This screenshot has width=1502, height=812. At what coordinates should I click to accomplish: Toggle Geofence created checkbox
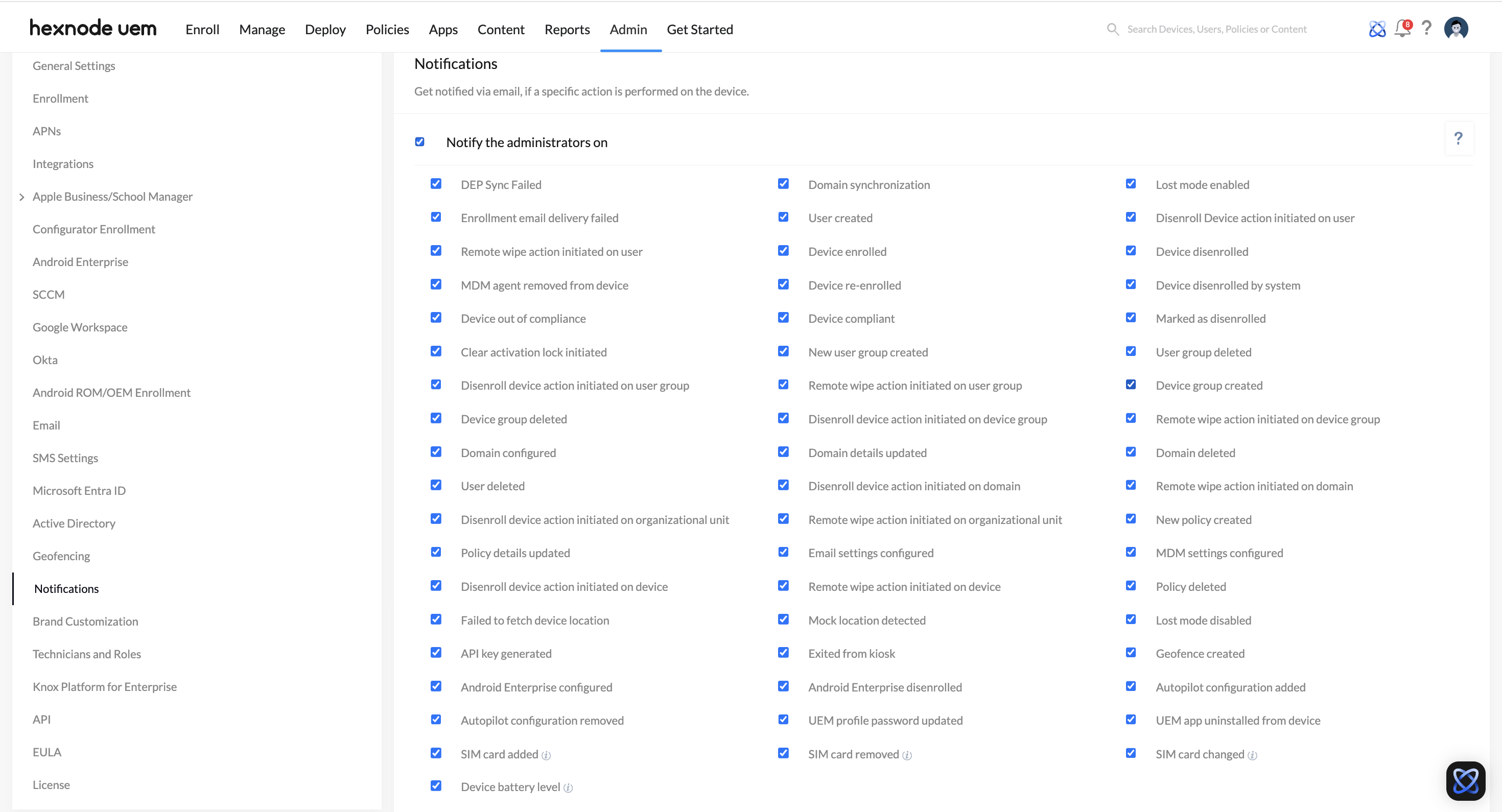pyautogui.click(x=1131, y=652)
